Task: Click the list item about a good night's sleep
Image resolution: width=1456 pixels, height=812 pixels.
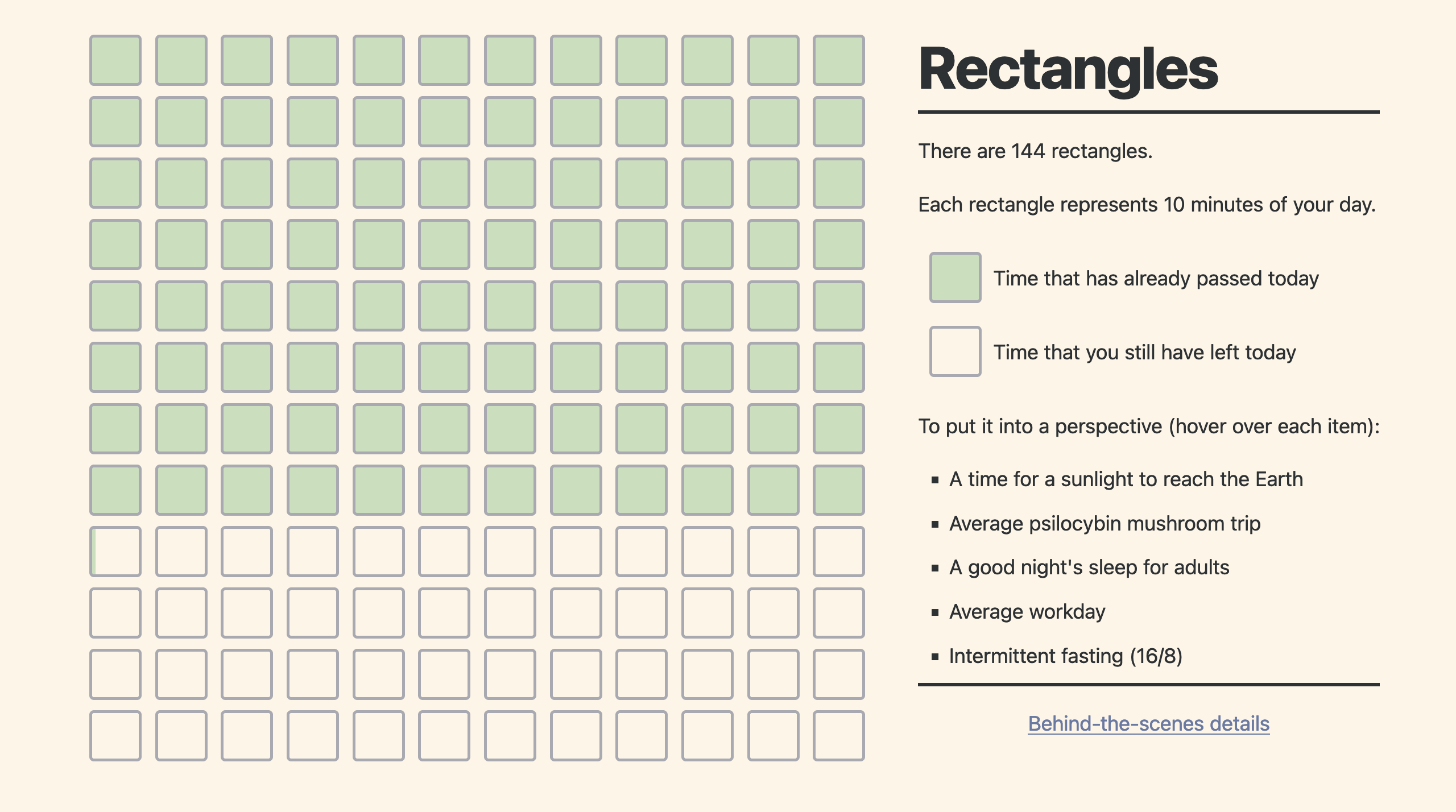Action: pyautogui.click(x=1088, y=567)
